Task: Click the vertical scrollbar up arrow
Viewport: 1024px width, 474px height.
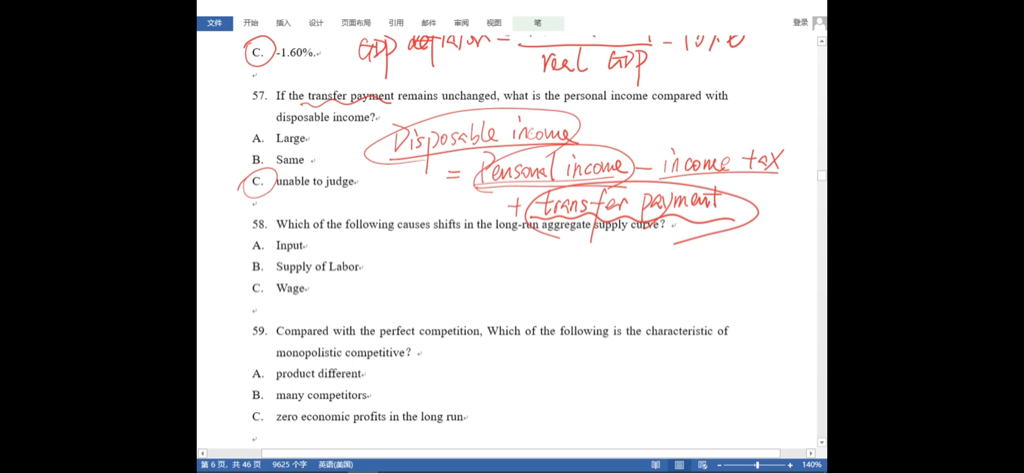Action: coord(822,42)
